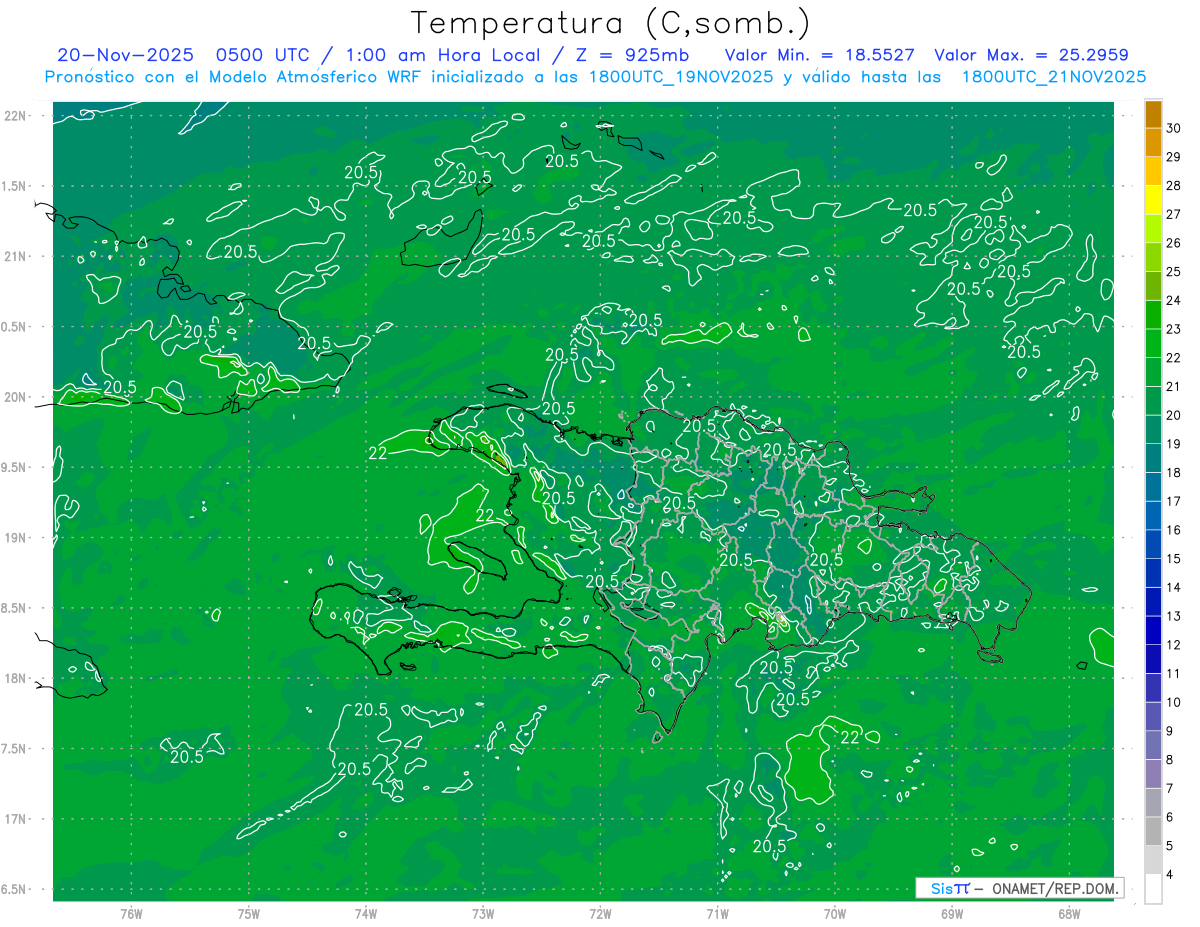Click the color scale label '25'
Image resolution: width=1200 pixels, height=927 pixels.
coord(1175,272)
